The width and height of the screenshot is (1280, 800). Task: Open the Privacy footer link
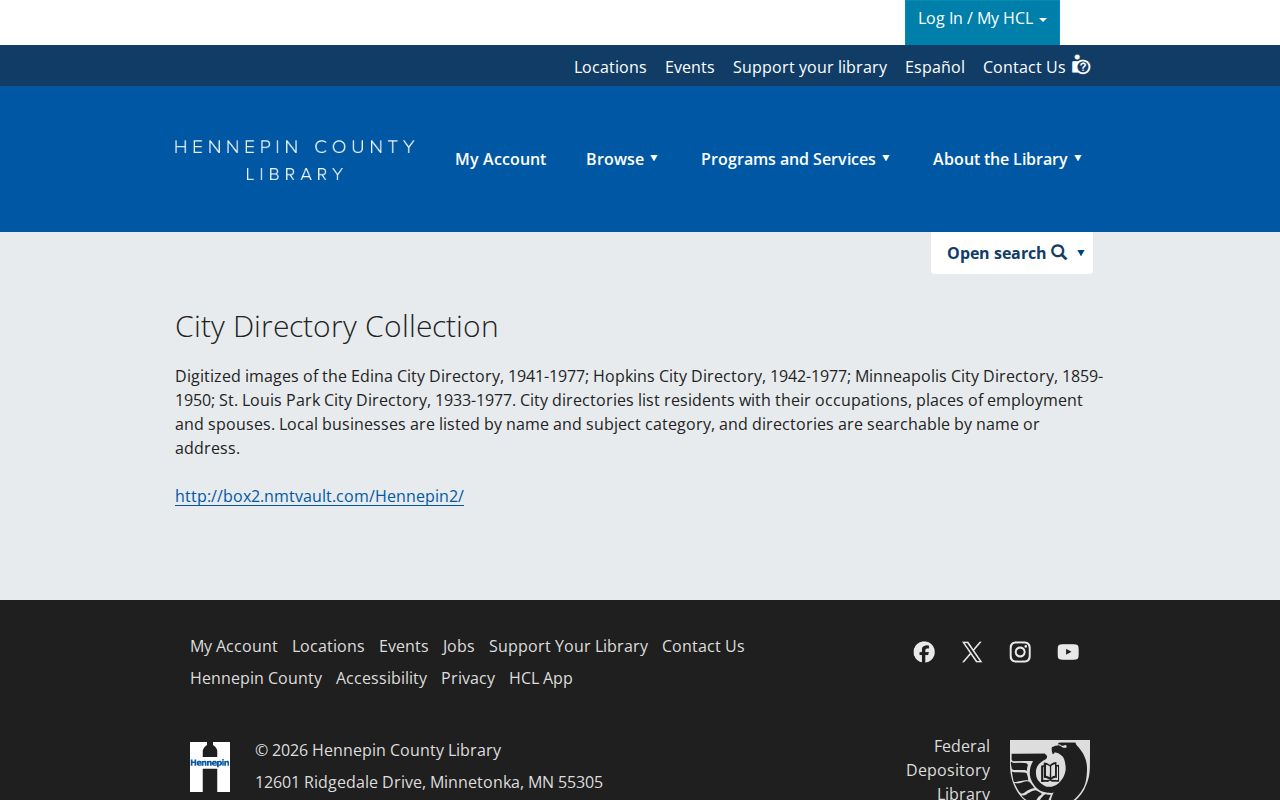click(468, 678)
